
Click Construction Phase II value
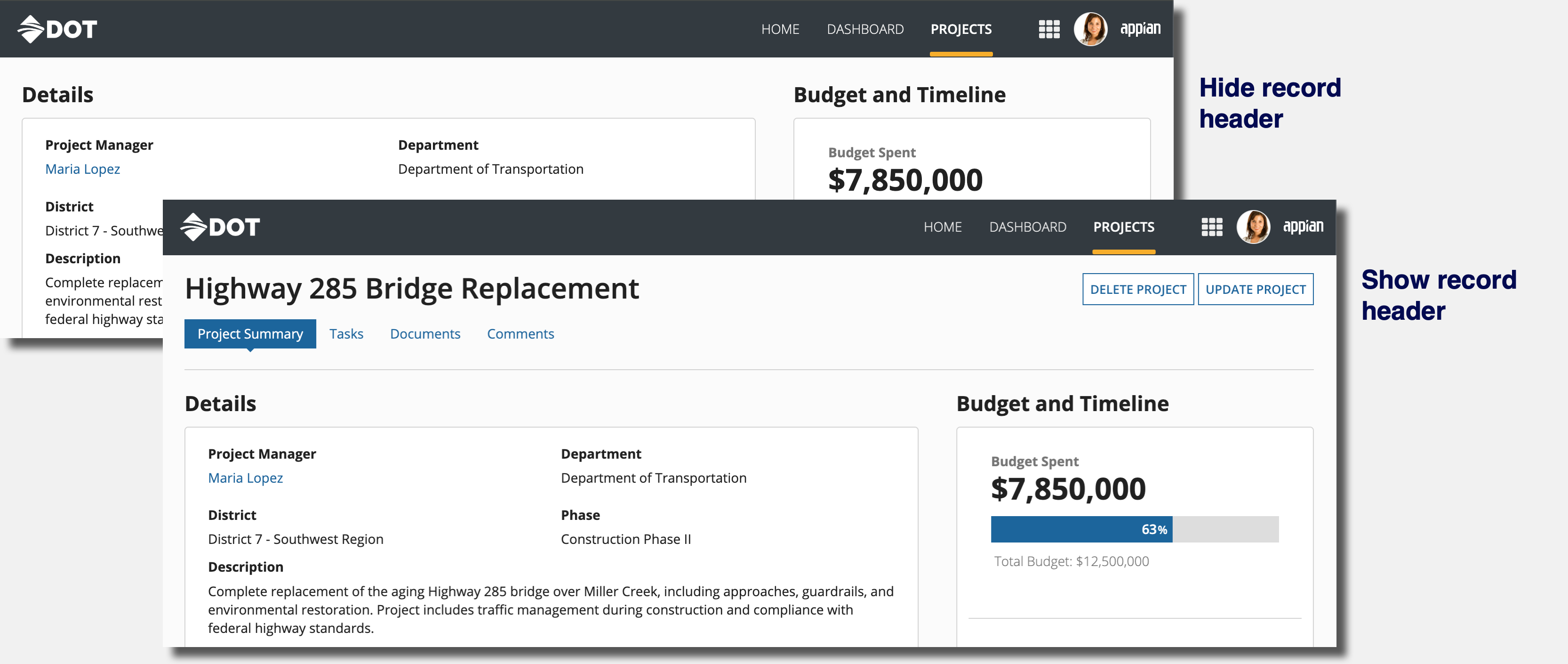(626, 539)
